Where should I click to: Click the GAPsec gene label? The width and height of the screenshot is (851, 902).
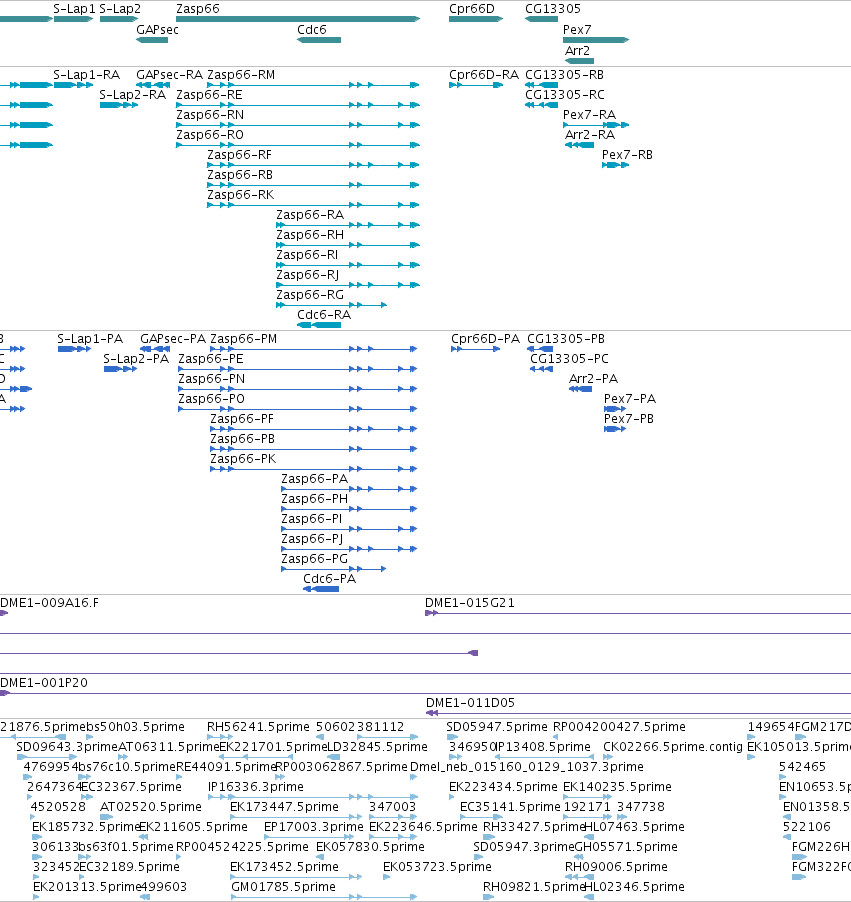(x=157, y=29)
